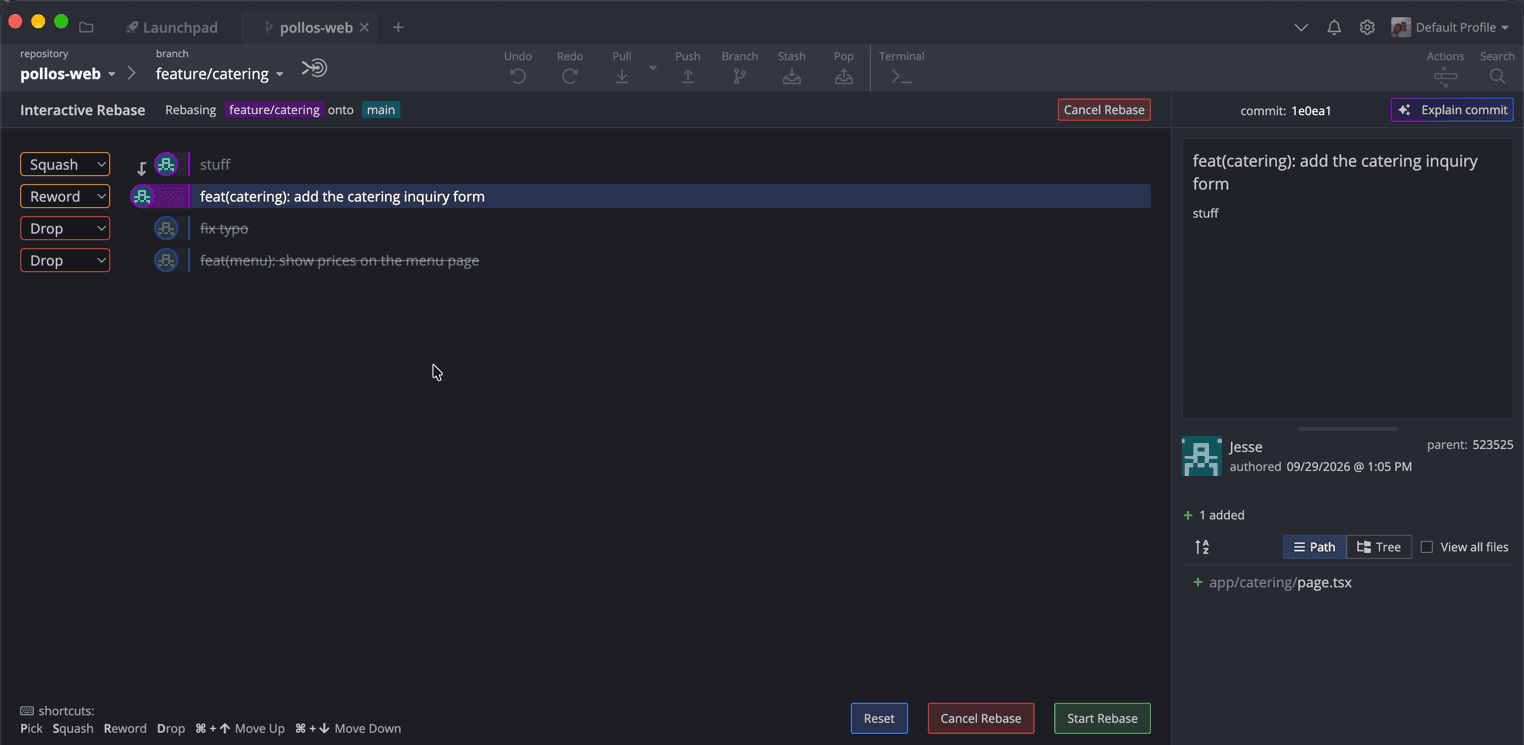Expand the feature/catering branch dropdown
Screen dimensions: 1524x745
[x=220, y=74]
